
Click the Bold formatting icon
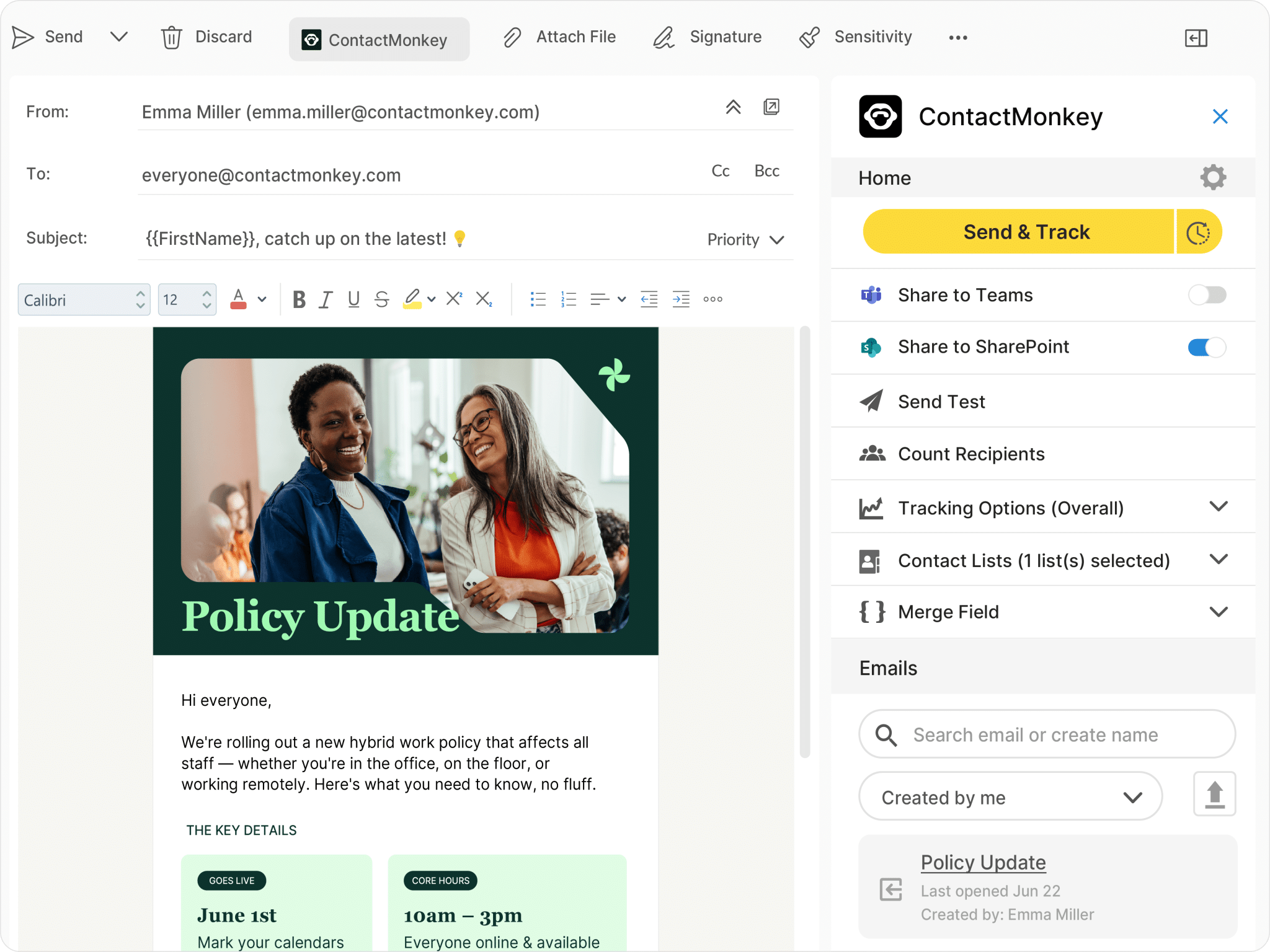(x=299, y=299)
